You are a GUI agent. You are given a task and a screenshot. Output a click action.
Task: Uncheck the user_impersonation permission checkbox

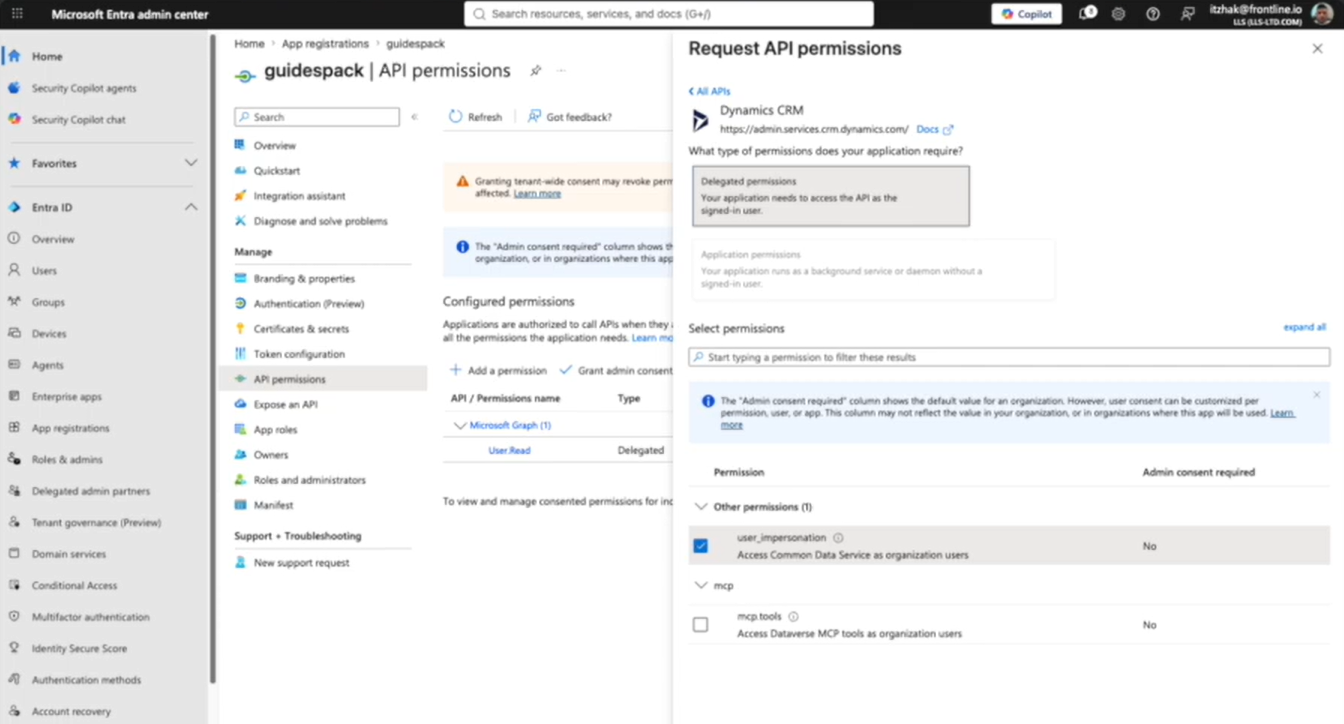700,546
